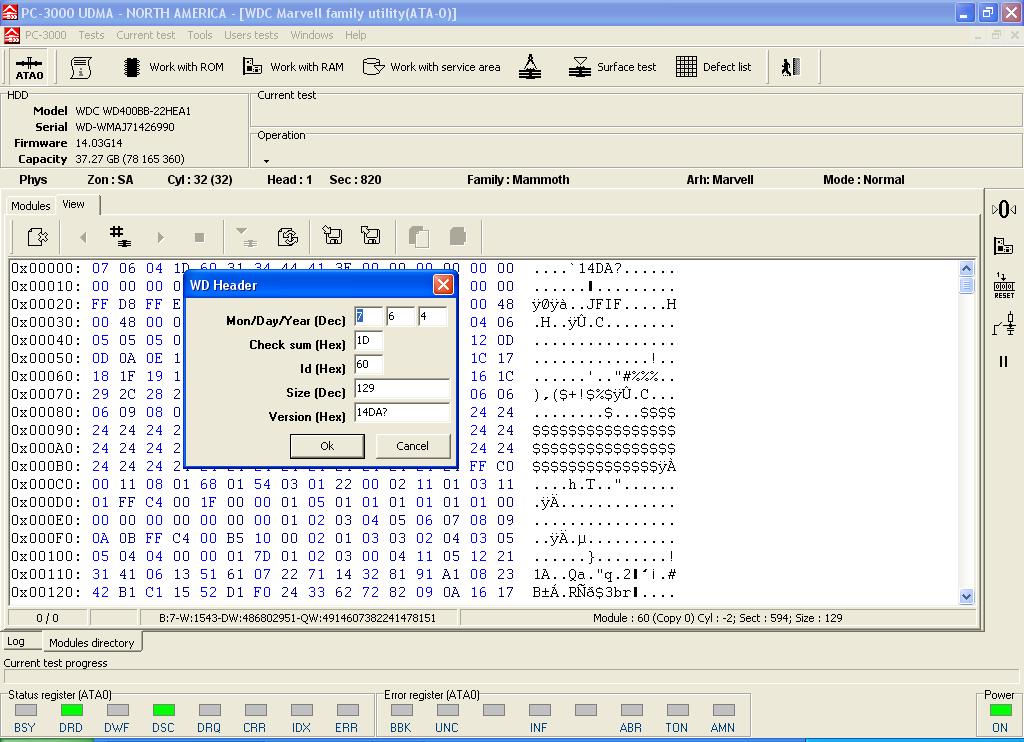
Task: Click the Current test progress bar
Action: [x=511, y=677]
